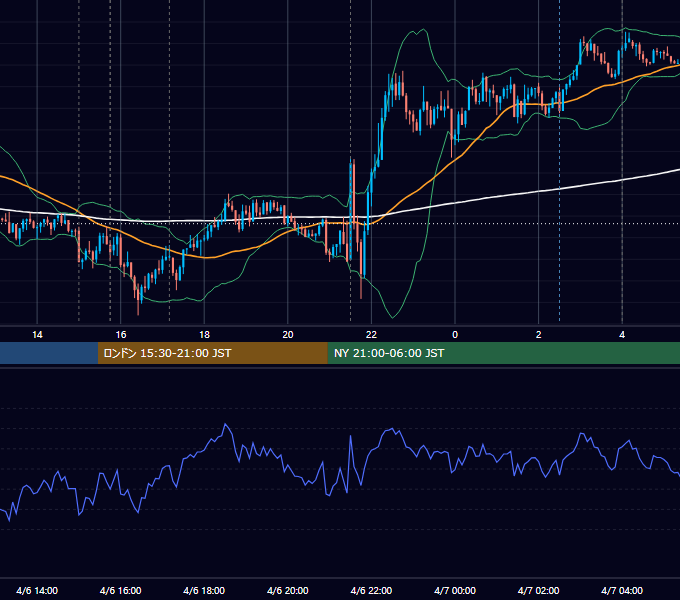680x600 pixels.
Task: Click the 4/6 16:00 date label
Action: tap(121, 590)
